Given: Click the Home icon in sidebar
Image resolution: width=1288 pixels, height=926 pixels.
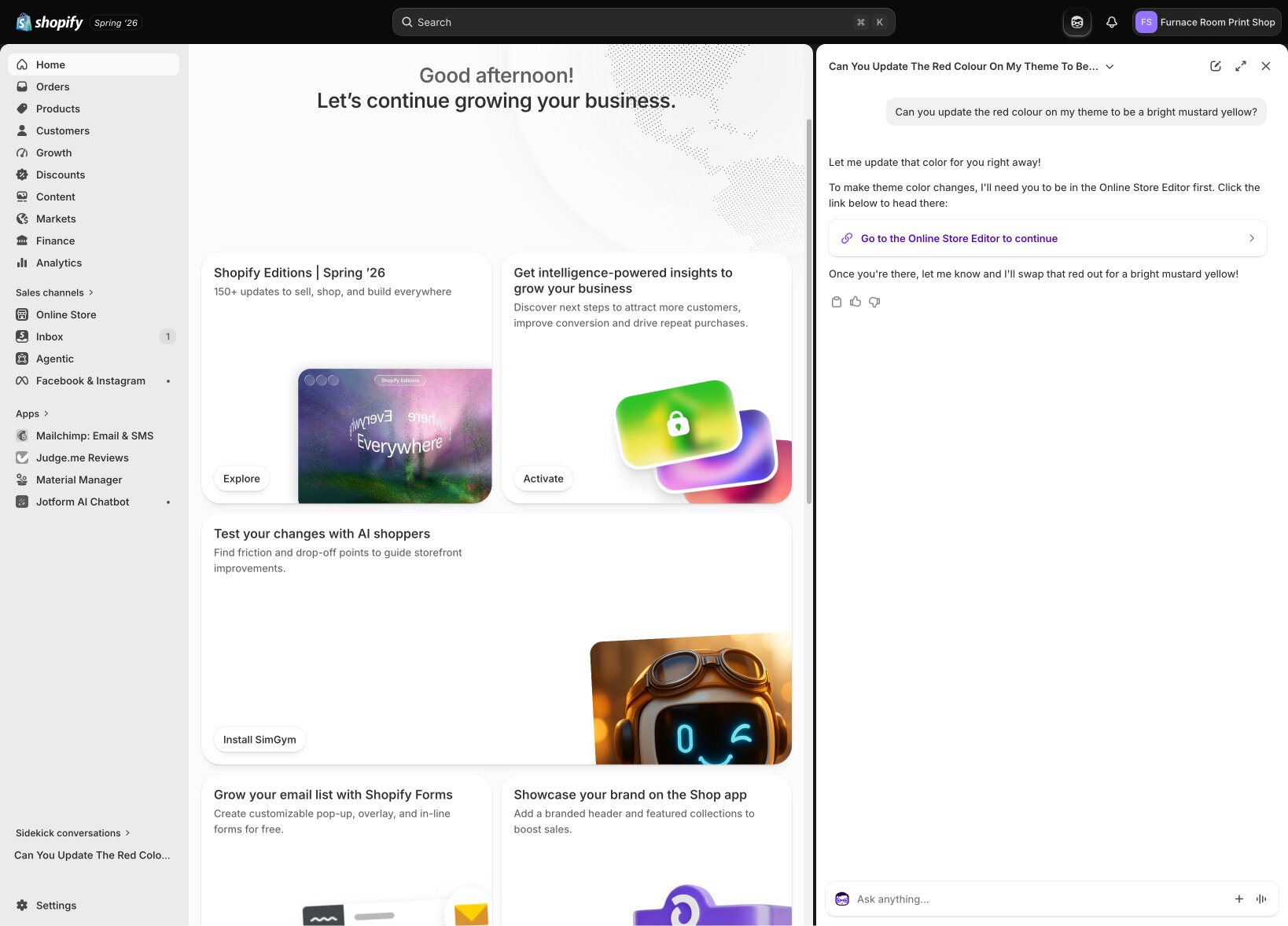Looking at the screenshot, I should pyautogui.click(x=22, y=64).
